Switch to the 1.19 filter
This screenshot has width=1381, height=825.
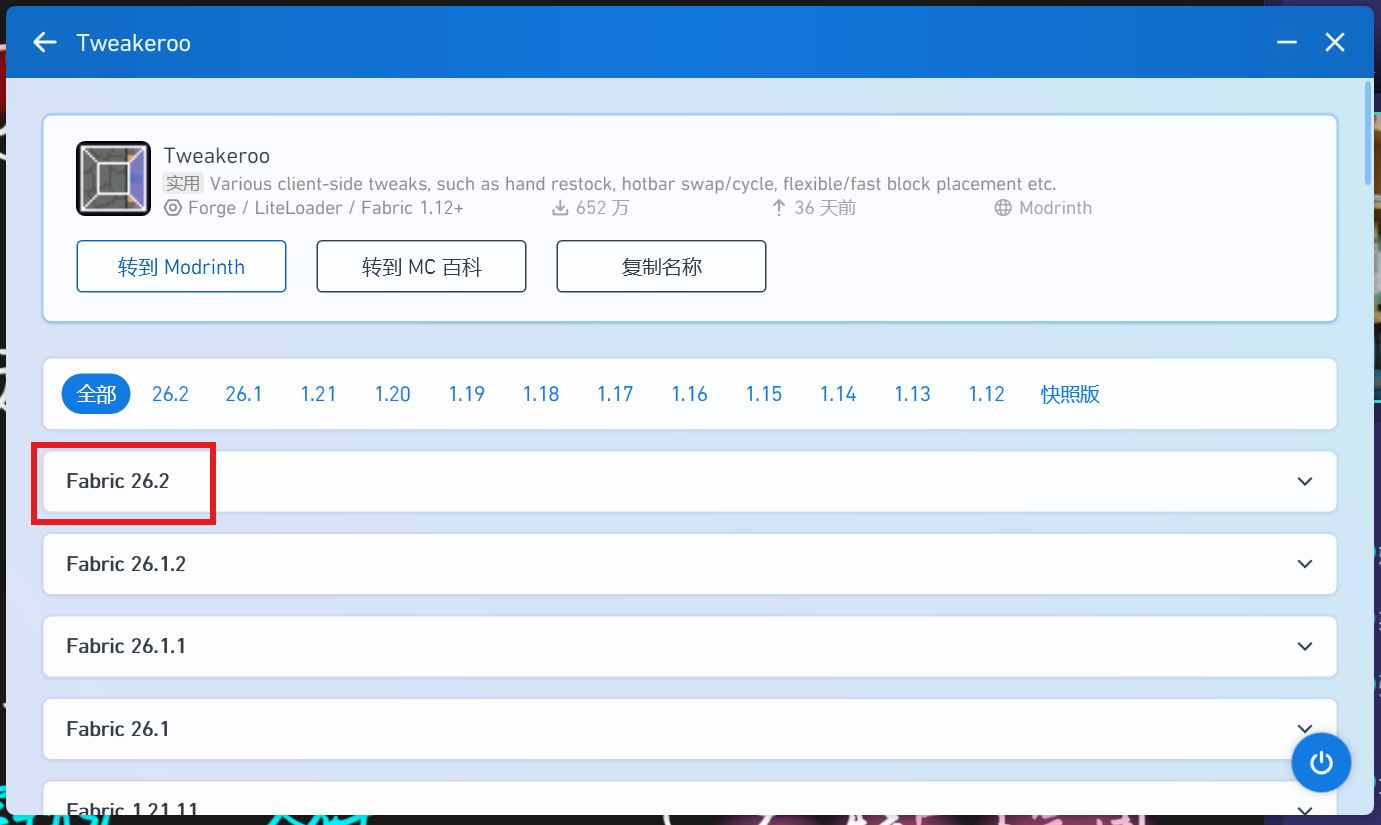[x=466, y=394]
